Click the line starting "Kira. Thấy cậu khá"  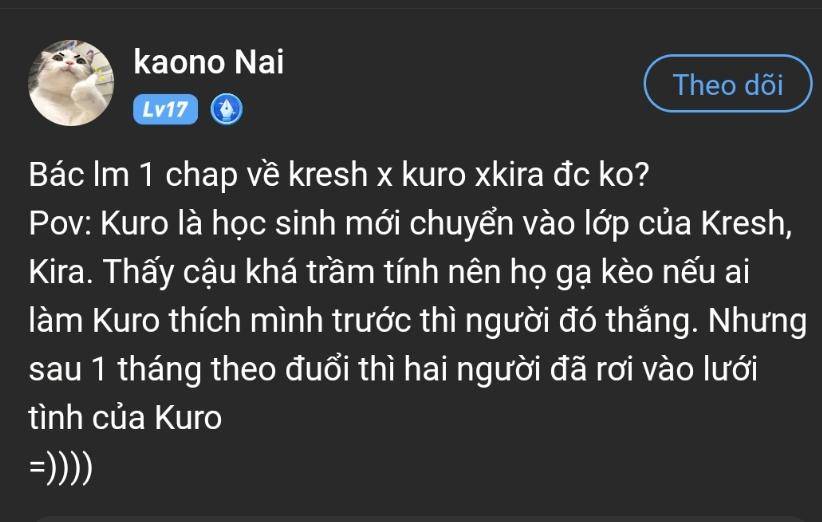[389, 273]
